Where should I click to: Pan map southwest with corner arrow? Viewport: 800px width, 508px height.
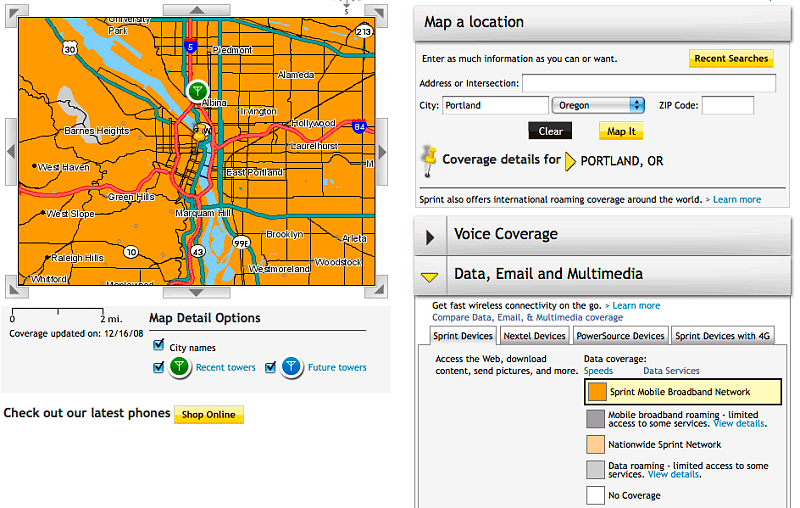coord(17,287)
